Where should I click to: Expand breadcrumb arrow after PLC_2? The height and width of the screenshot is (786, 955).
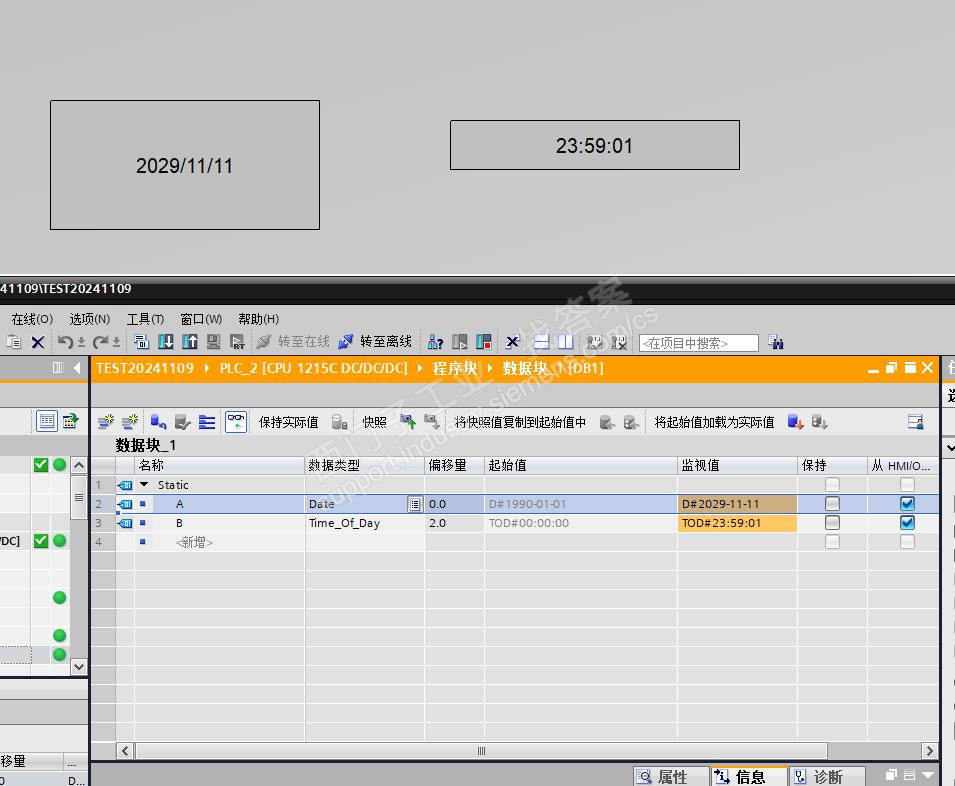[x=420, y=368]
